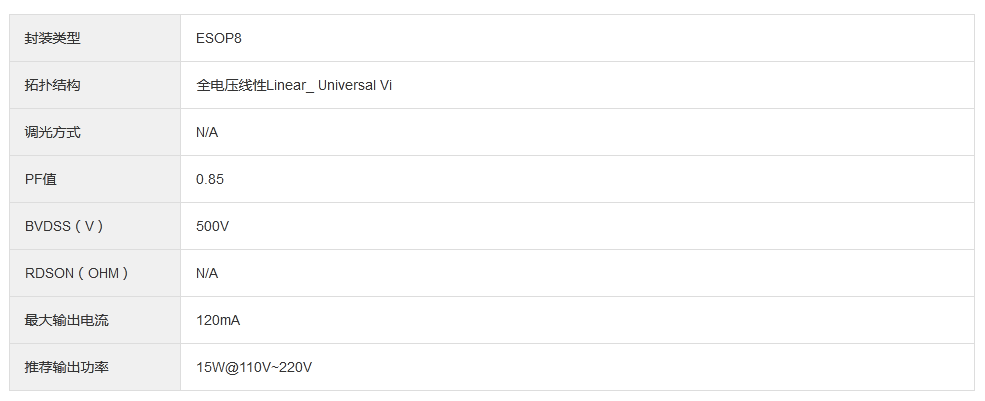Click the 拓扑结构 label cell
The image size is (985, 401).
pyautogui.click(x=52, y=86)
